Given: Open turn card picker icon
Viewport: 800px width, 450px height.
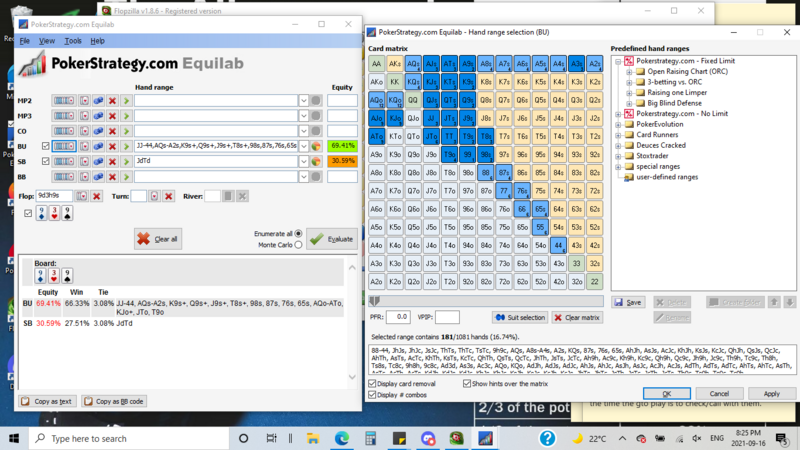Looking at the screenshot, I should (154, 196).
